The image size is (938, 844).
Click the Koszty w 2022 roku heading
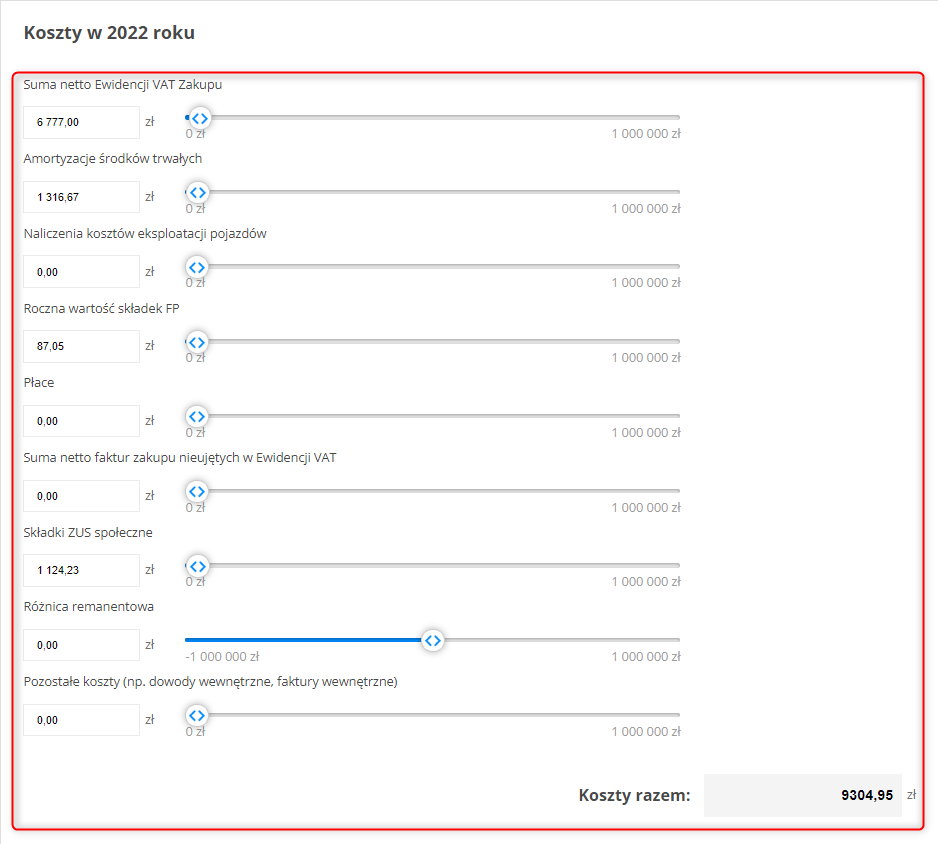(x=109, y=32)
